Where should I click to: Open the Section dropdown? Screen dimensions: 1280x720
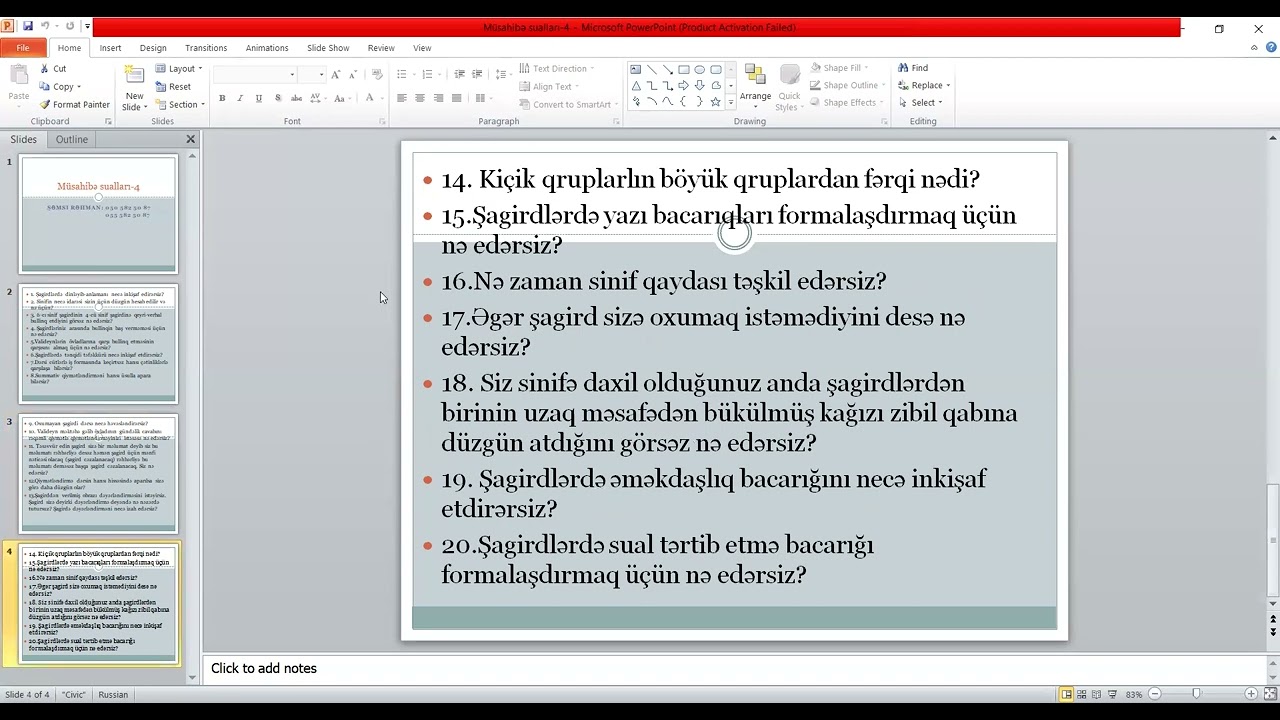pos(180,104)
